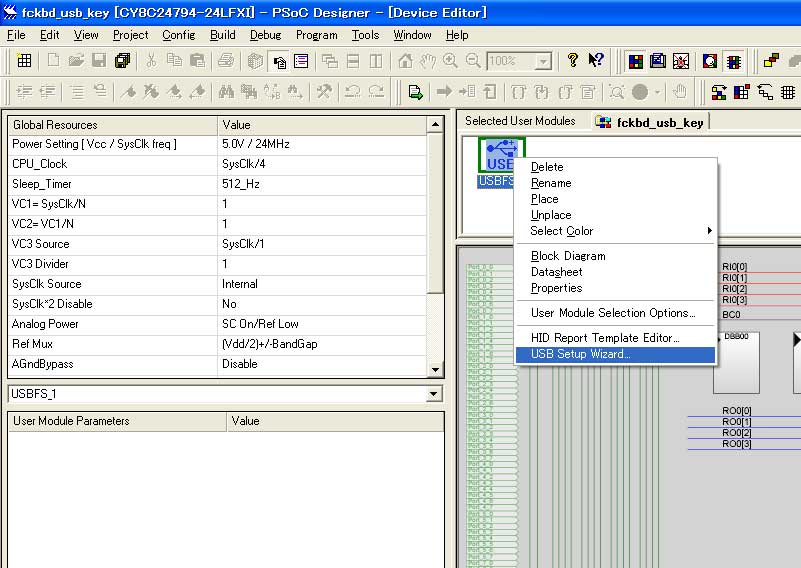Screen dimensions: 801x568
Task: Click the SysClk Source value Internal
Action: click(x=322, y=284)
